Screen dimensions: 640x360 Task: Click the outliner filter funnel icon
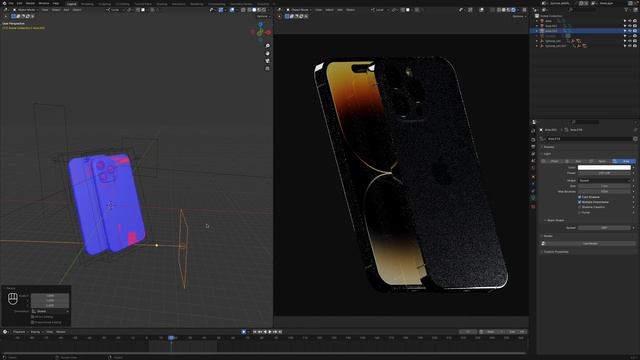click(626, 10)
